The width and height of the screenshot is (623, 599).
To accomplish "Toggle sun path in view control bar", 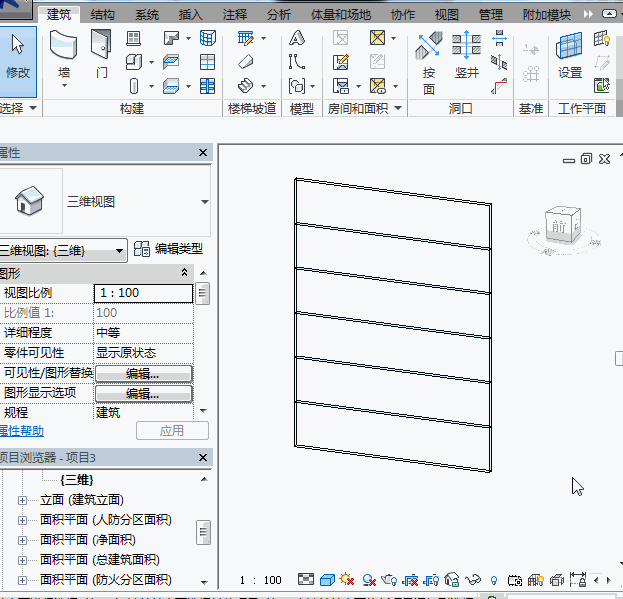I will tap(347, 580).
